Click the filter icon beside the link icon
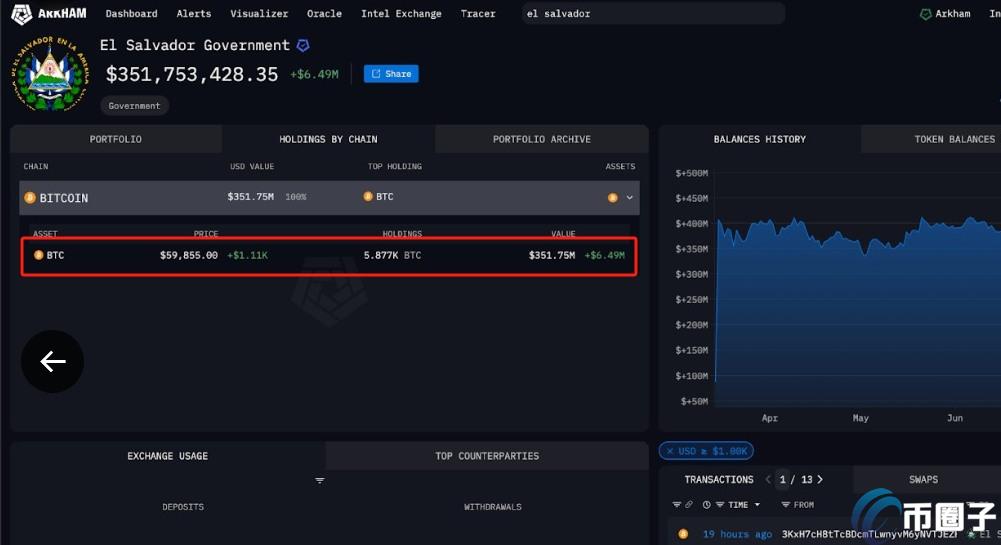Image resolution: width=1001 pixels, height=545 pixels. (676, 505)
